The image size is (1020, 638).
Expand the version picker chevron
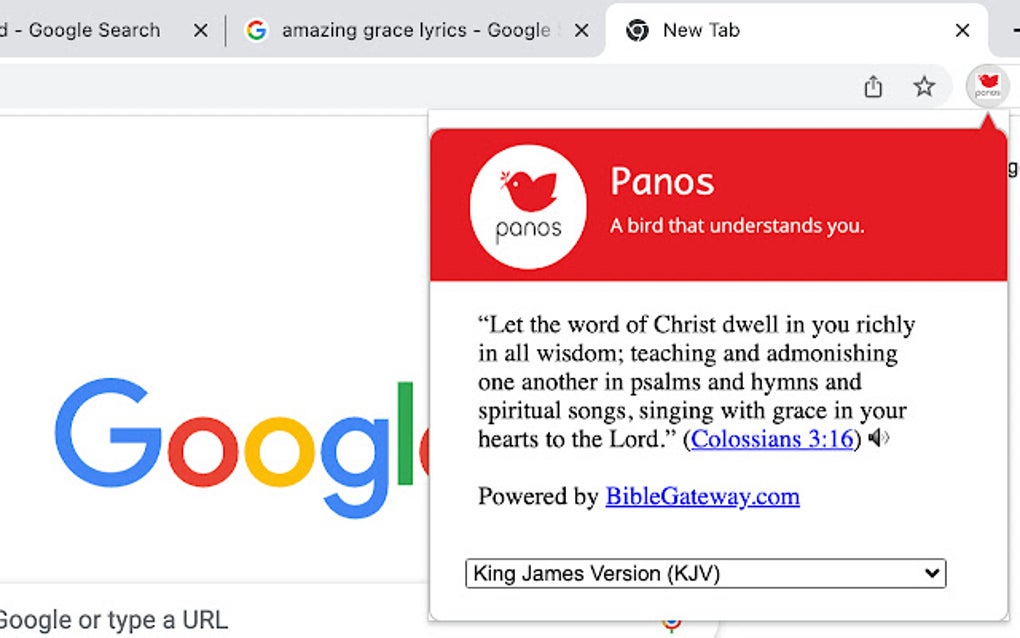pos(931,573)
